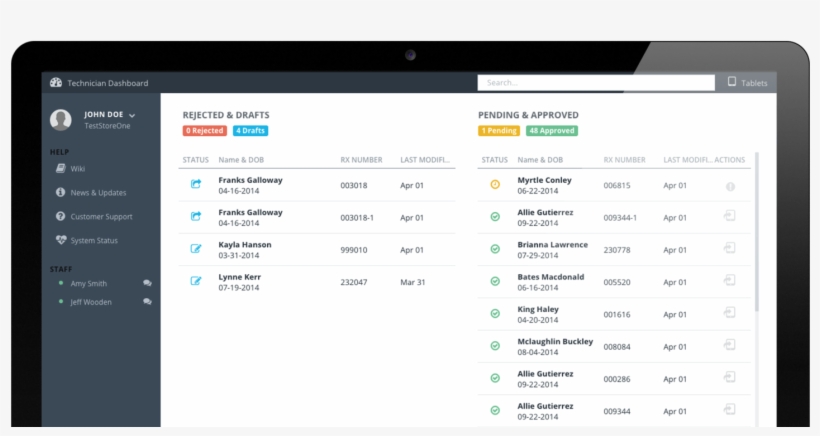Expand the John Doe user dropdown
The height and width of the screenshot is (436, 820).
tap(132, 115)
